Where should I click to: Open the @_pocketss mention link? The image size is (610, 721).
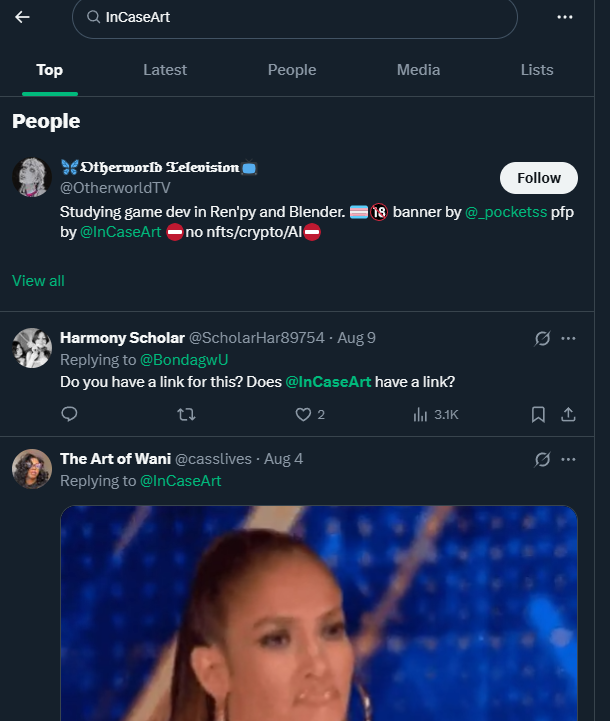click(506, 212)
